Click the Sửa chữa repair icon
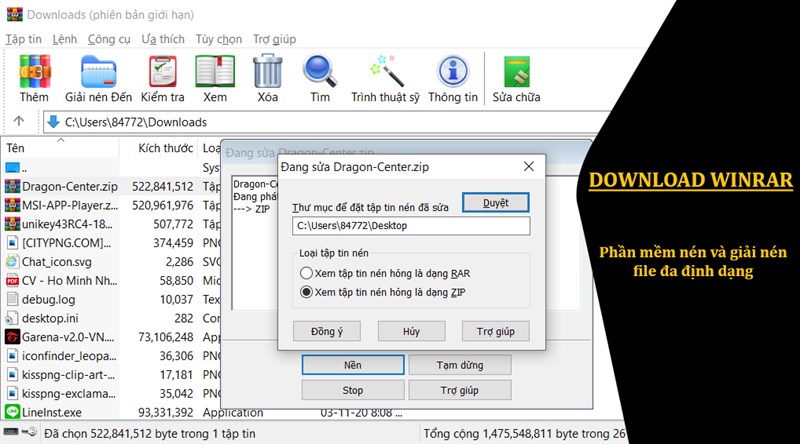The width and height of the screenshot is (800, 444). (x=516, y=72)
